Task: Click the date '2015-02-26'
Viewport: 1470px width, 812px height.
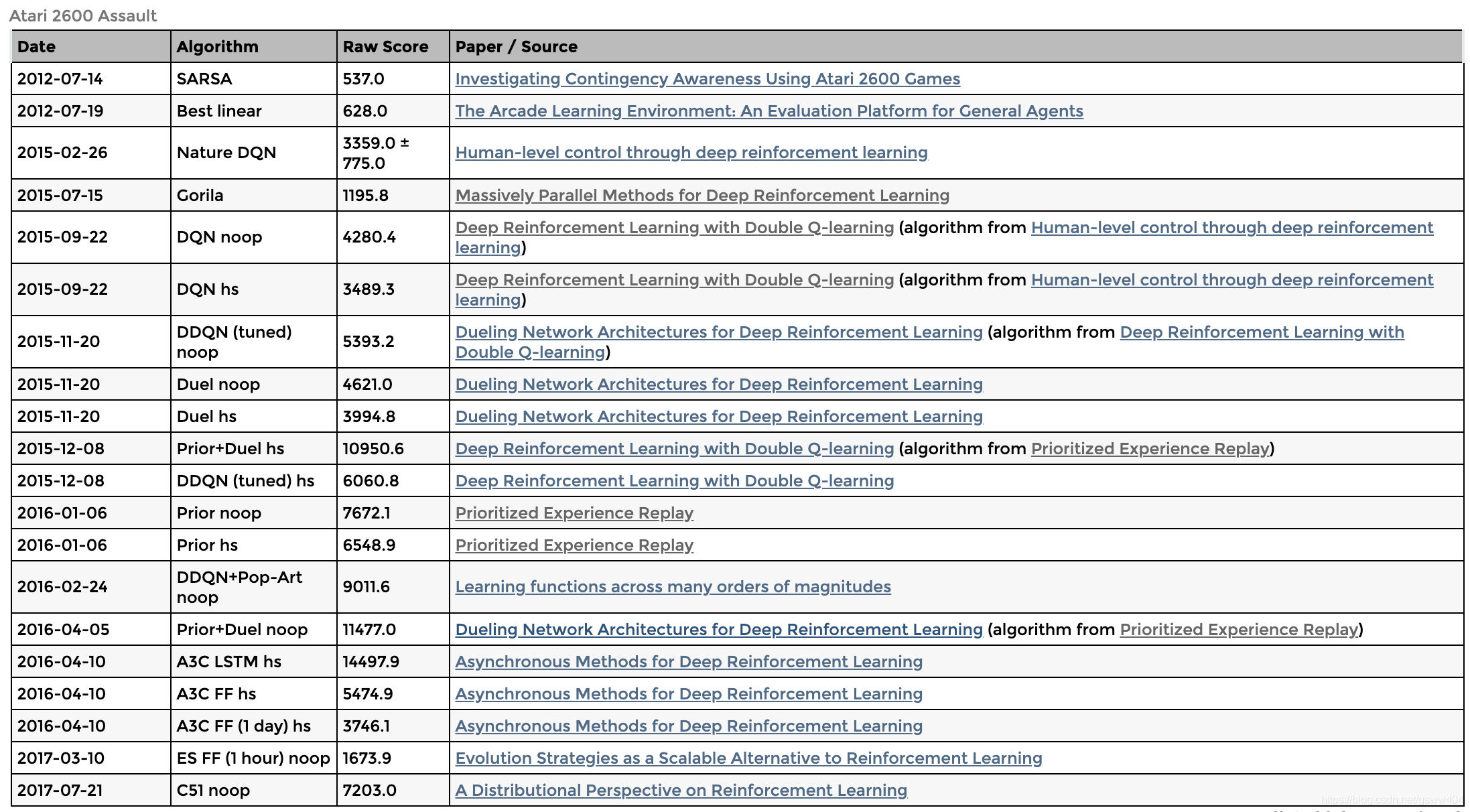Action: 62,153
